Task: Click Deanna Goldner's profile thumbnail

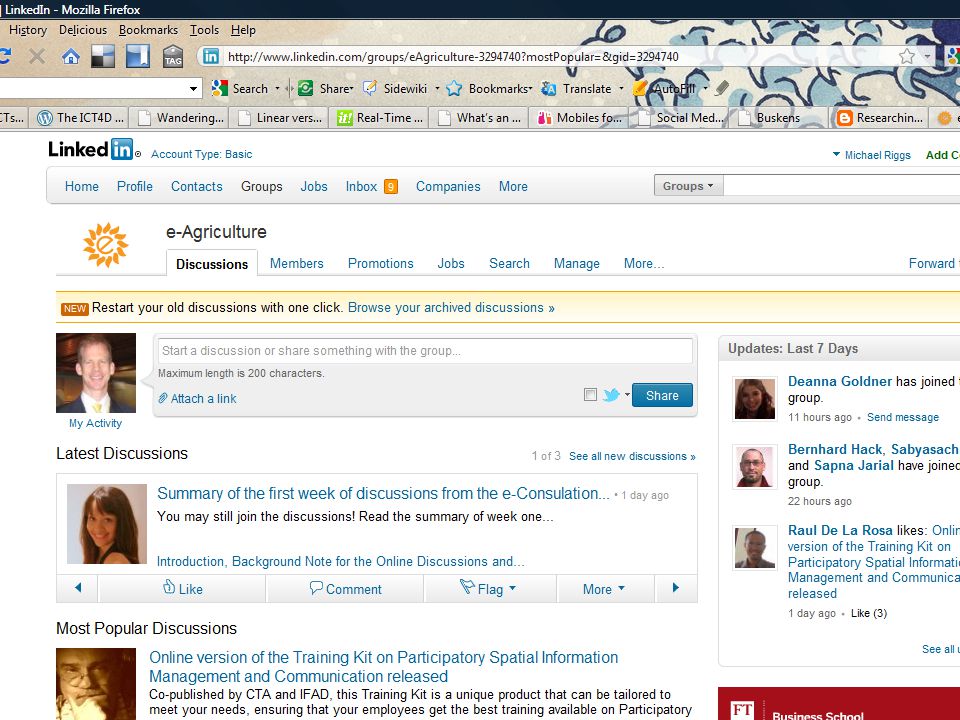Action: coord(754,399)
